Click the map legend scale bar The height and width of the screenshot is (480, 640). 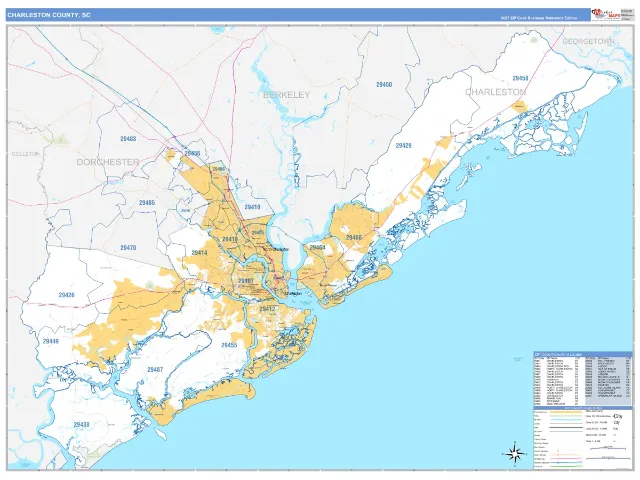pos(608,448)
